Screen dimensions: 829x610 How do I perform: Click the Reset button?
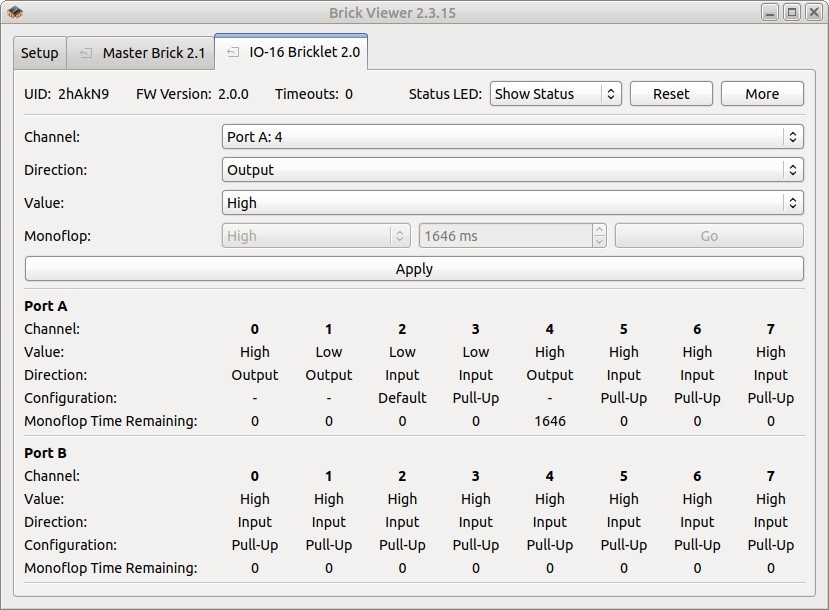[671, 94]
